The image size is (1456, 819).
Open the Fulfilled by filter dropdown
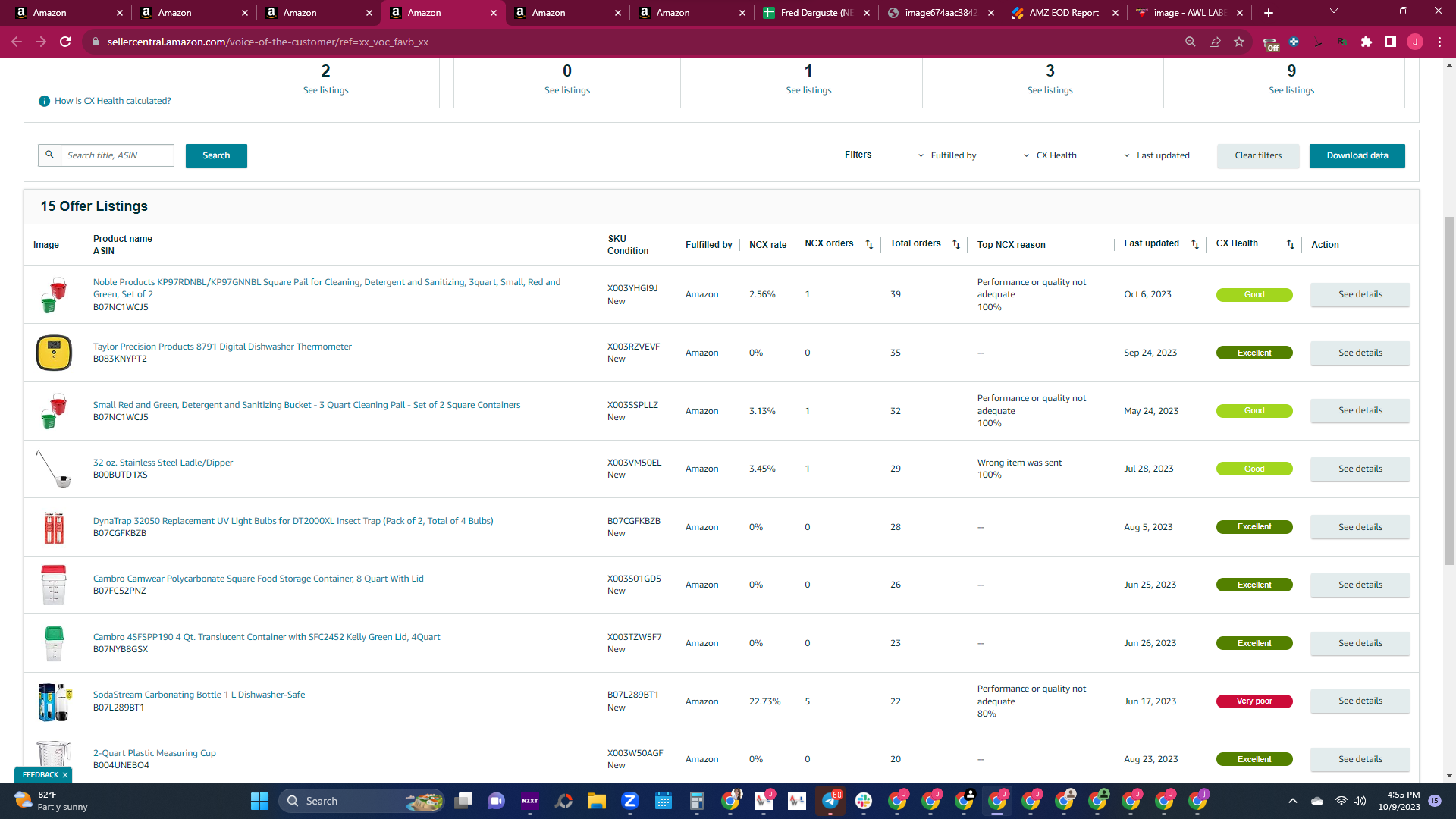click(x=947, y=155)
